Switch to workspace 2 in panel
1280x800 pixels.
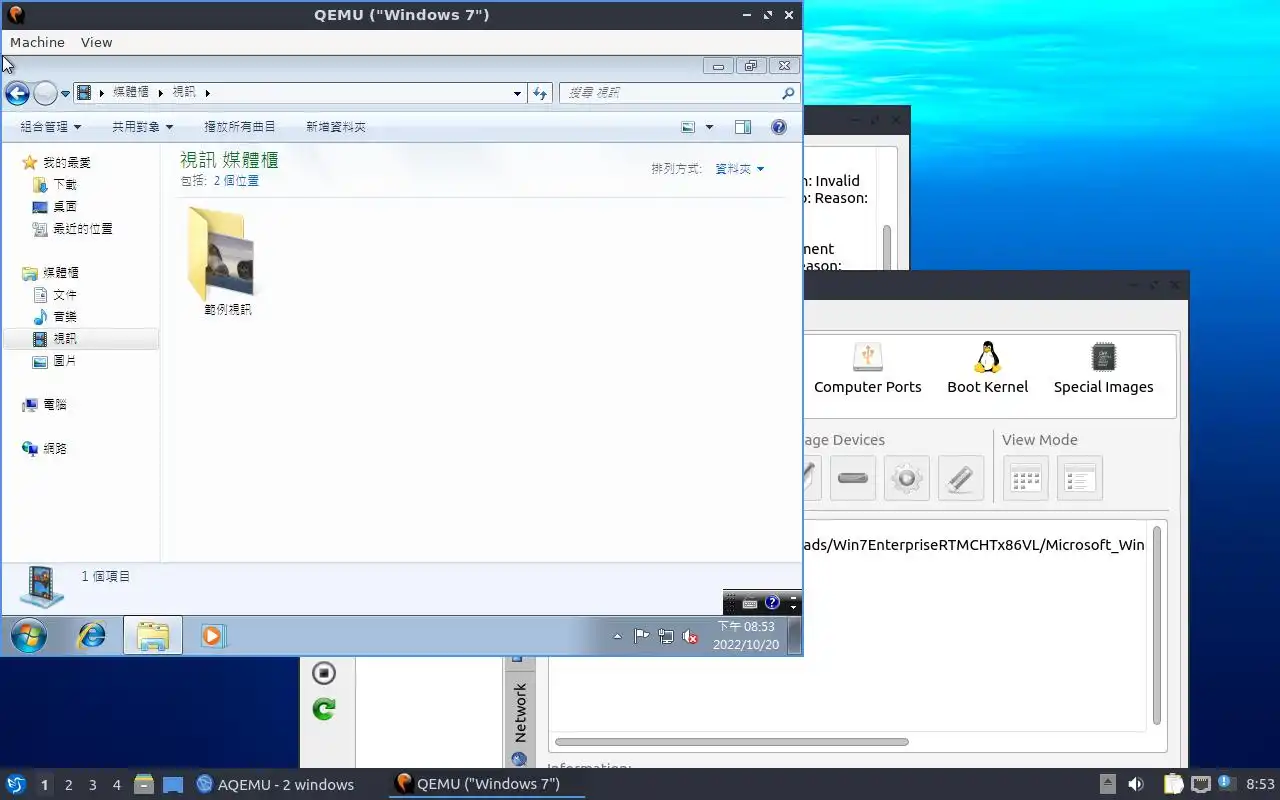[69, 785]
